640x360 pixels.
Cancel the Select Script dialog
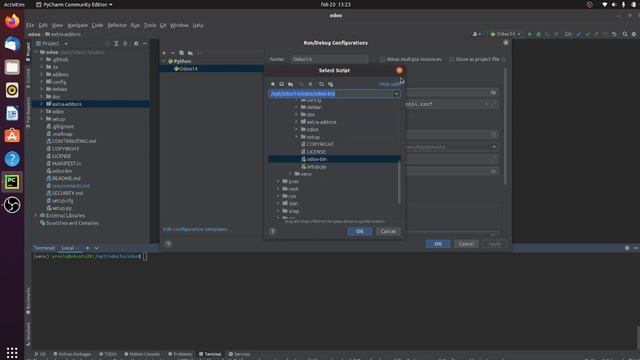(x=388, y=231)
